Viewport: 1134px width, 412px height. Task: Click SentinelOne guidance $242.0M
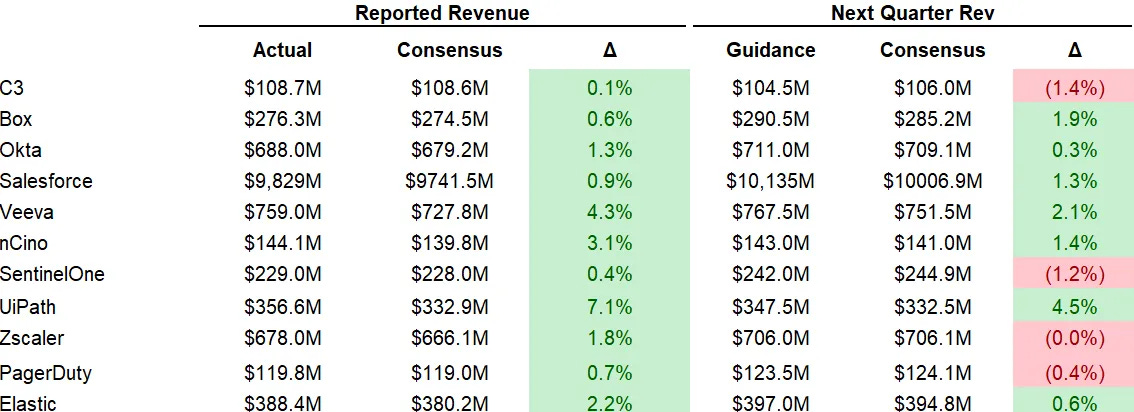(x=771, y=274)
